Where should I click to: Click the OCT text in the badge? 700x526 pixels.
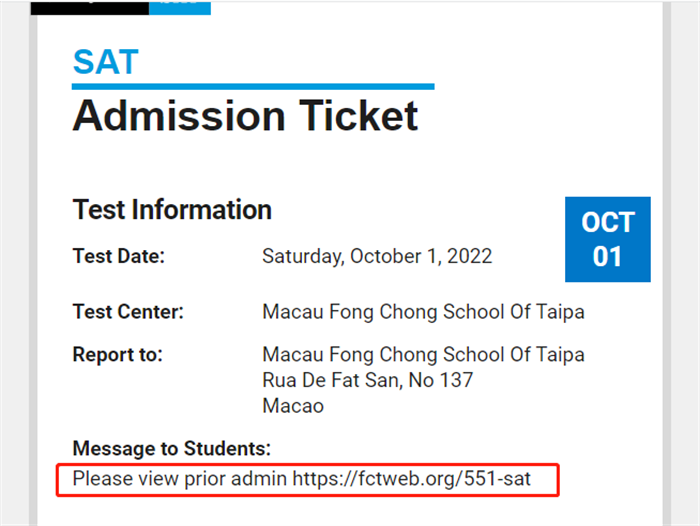(608, 222)
